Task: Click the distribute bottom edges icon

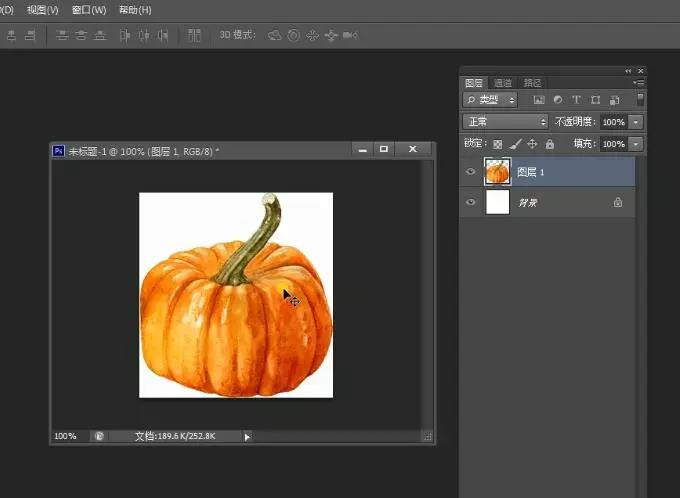Action: pyautogui.click(x=100, y=36)
